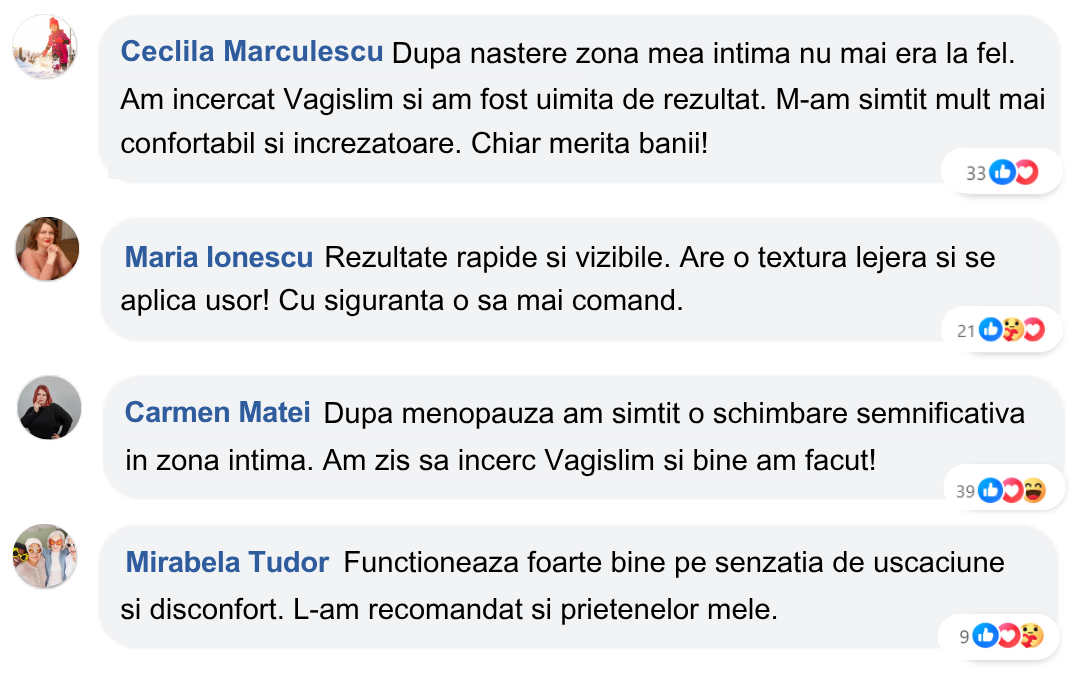Click the care reaction on Maria Ionescu's comment
Viewport: 1080px width, 682px height.
click(x=1012, y=329)
